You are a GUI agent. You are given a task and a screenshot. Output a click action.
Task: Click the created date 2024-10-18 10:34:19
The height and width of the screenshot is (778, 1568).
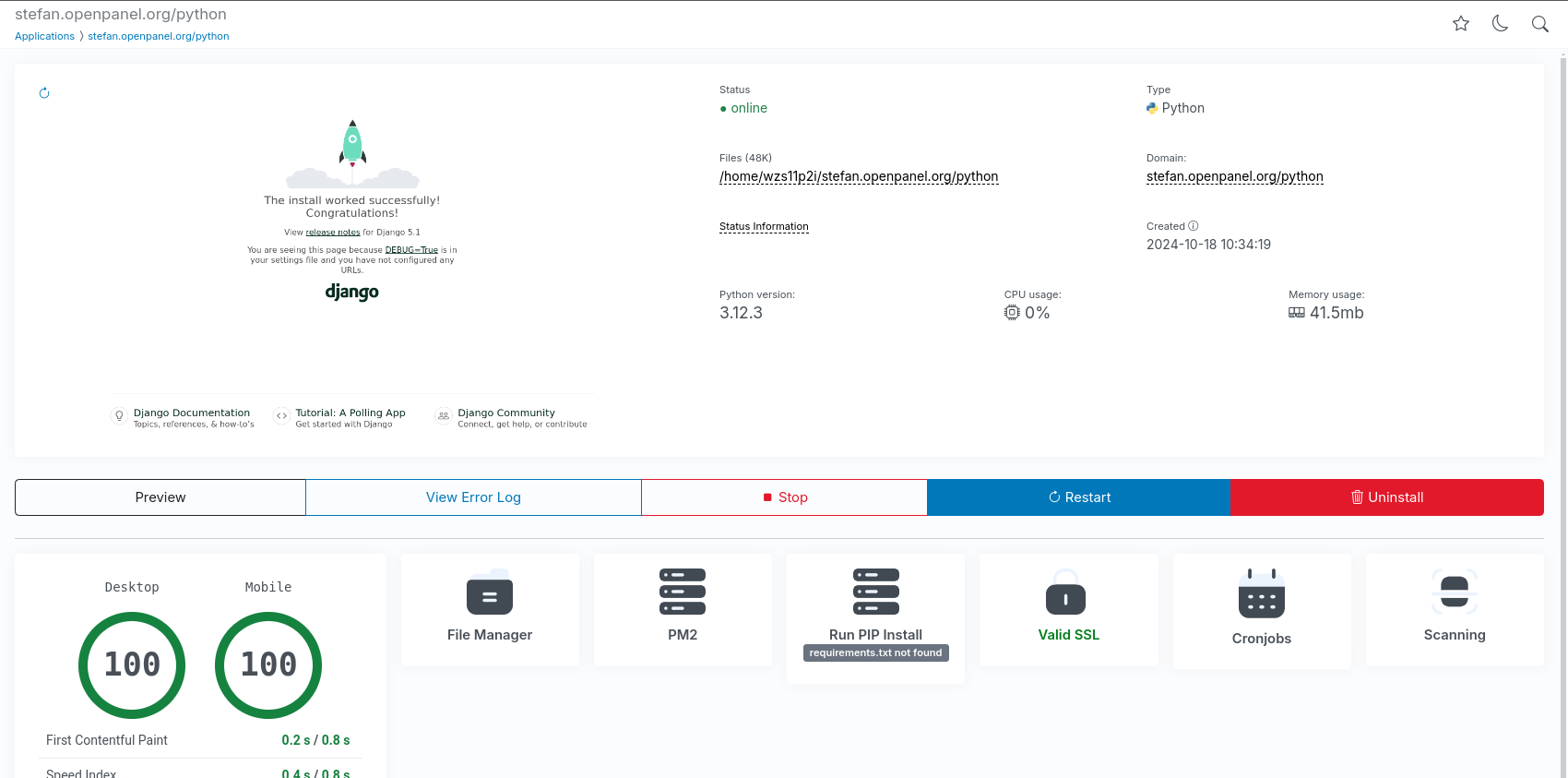[1208, 245]
